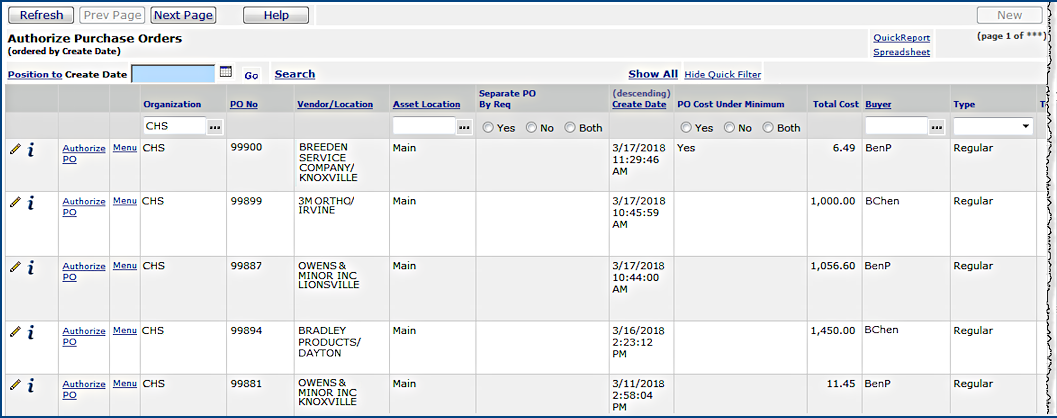The image size is (1057, 418).
Task: Click the Position to Create Date input field
Action: (173, 74)
